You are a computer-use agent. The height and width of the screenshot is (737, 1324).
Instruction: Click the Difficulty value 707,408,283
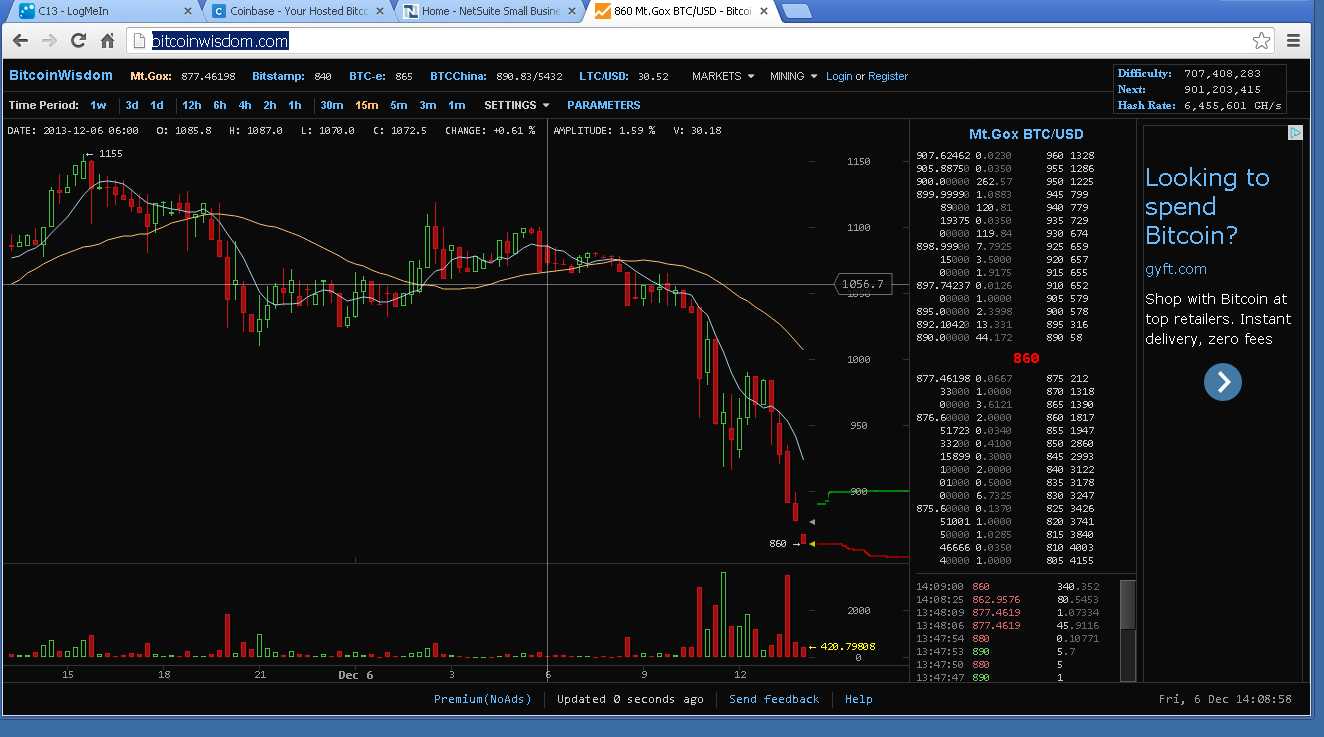(x=1222, y=73)
